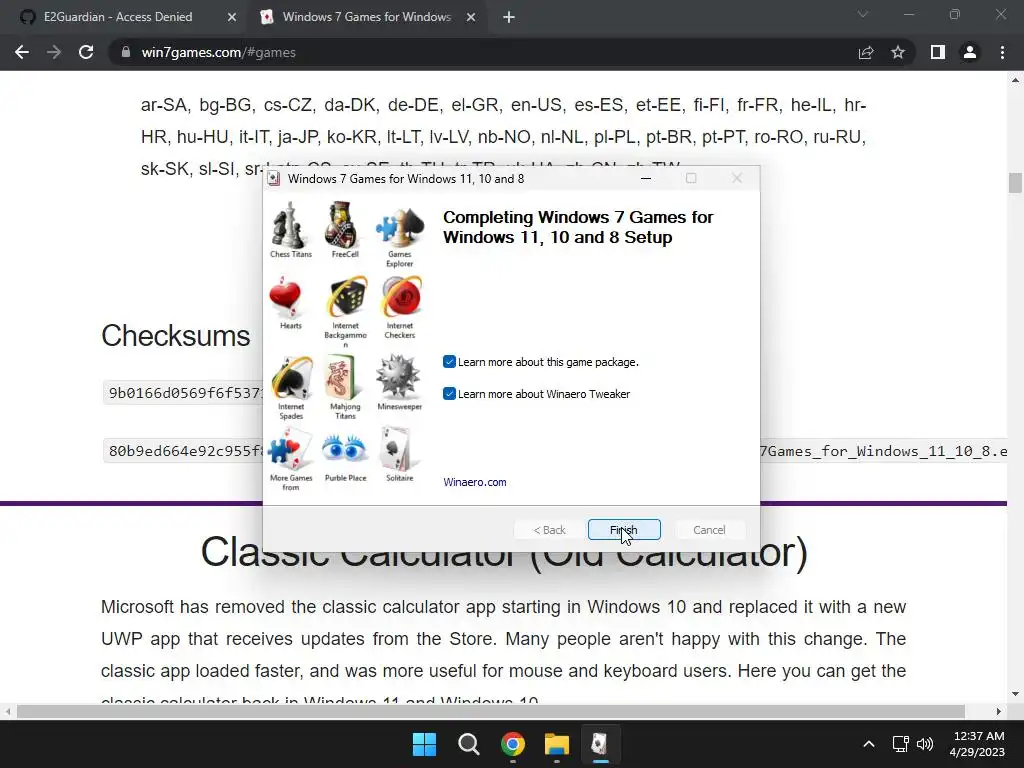Uncheck Learn more about this game package
The width and height of the screenshot is (1024, 768).
tap(449, 362)
